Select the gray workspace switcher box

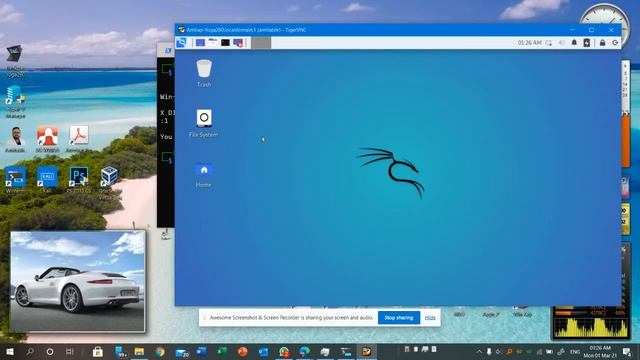[x=261, y=42]
